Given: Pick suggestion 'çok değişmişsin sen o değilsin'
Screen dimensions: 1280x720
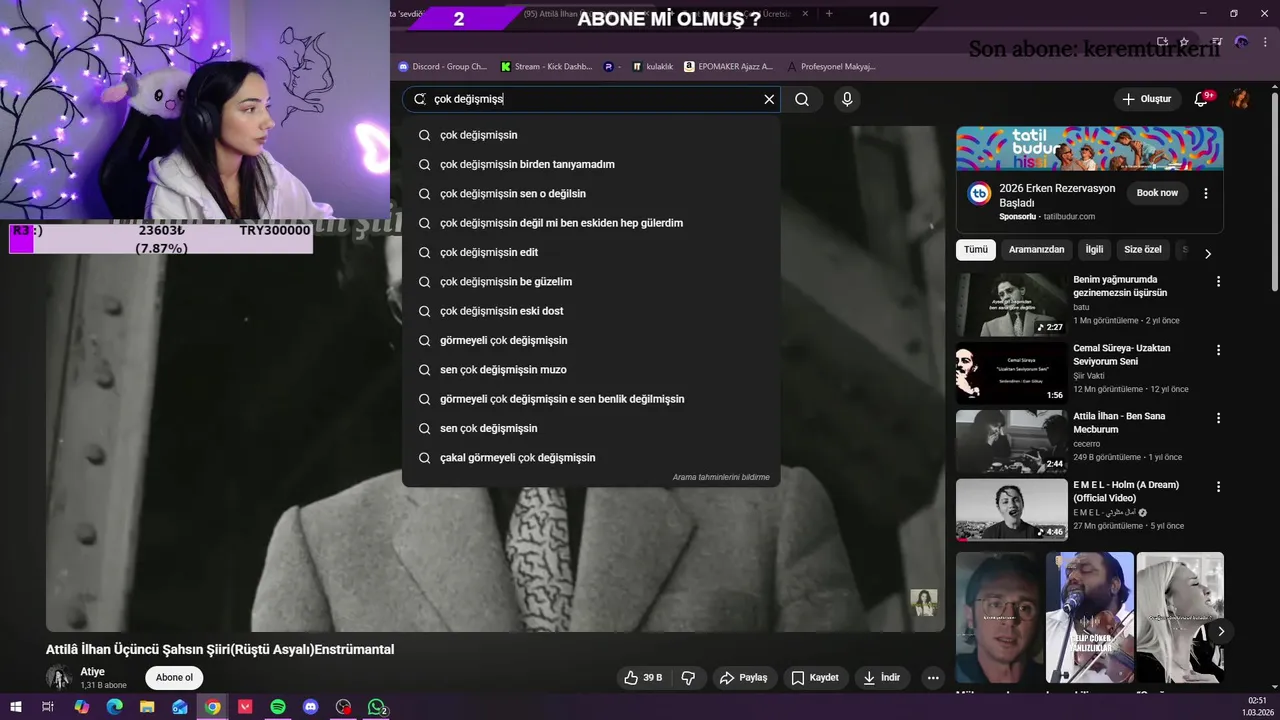Looking at the screenshot, I should [x=591, y=194].
